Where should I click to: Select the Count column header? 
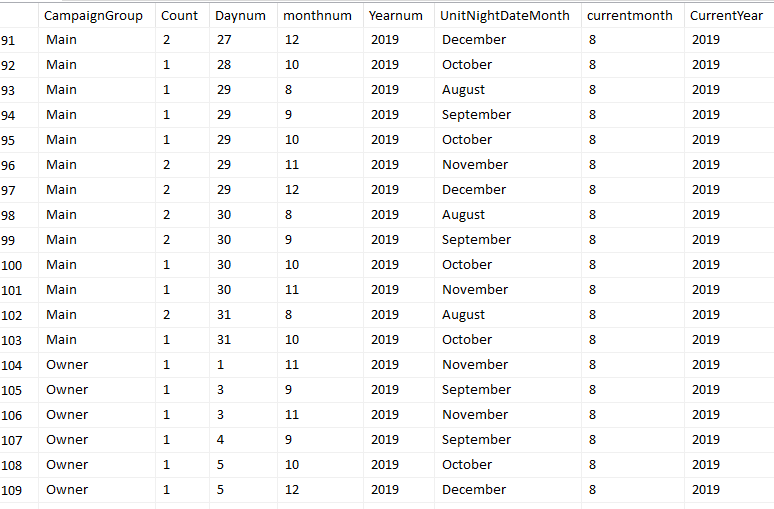180,15
